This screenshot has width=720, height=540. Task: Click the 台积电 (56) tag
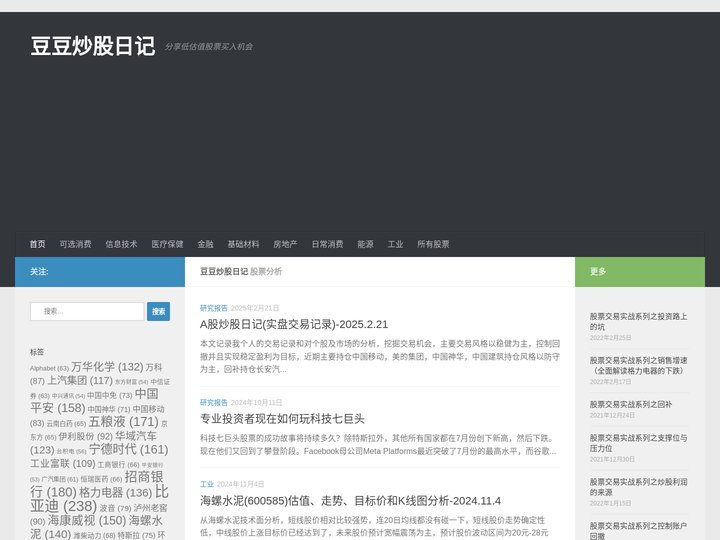(71, 451)
